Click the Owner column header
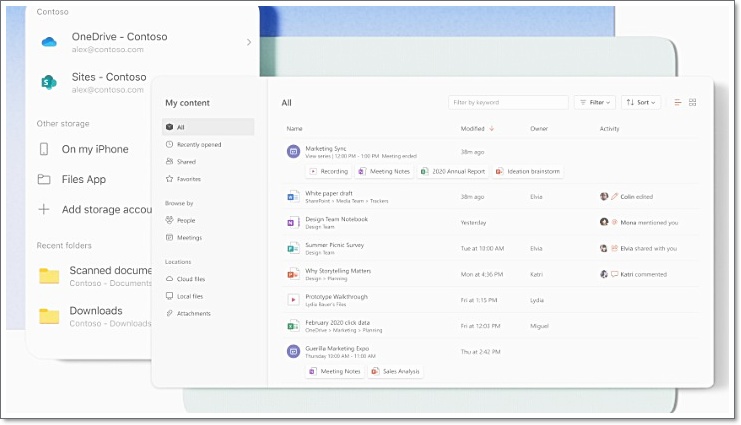Viewport: 741px width, 425px height. tap(539, 129)
